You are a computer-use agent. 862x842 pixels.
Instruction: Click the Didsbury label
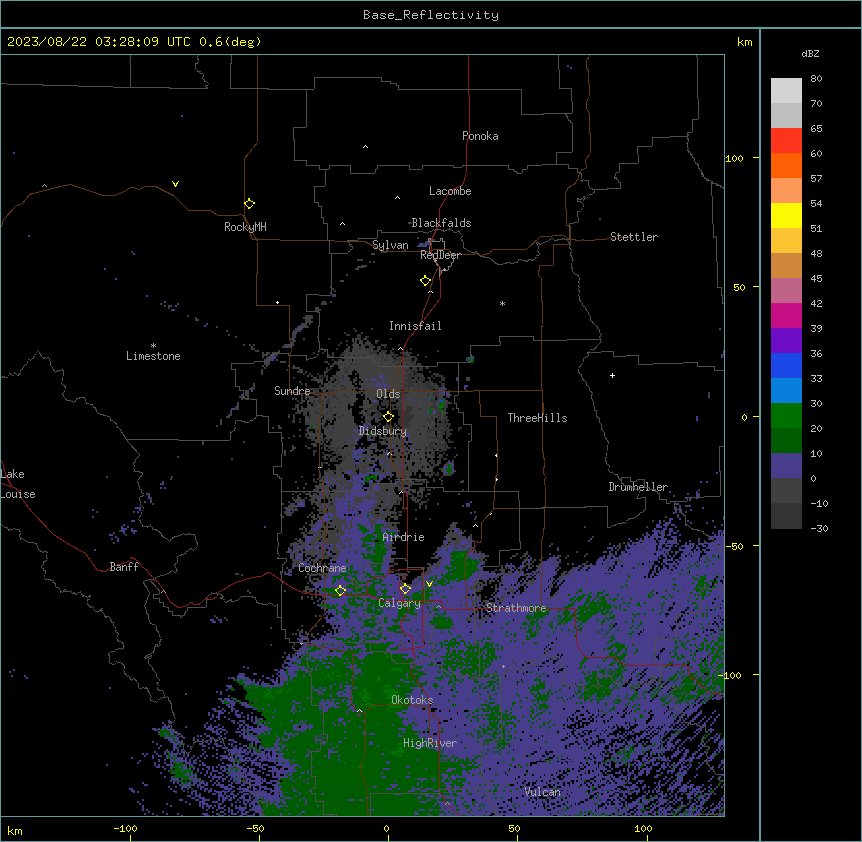tap(383, 431)
